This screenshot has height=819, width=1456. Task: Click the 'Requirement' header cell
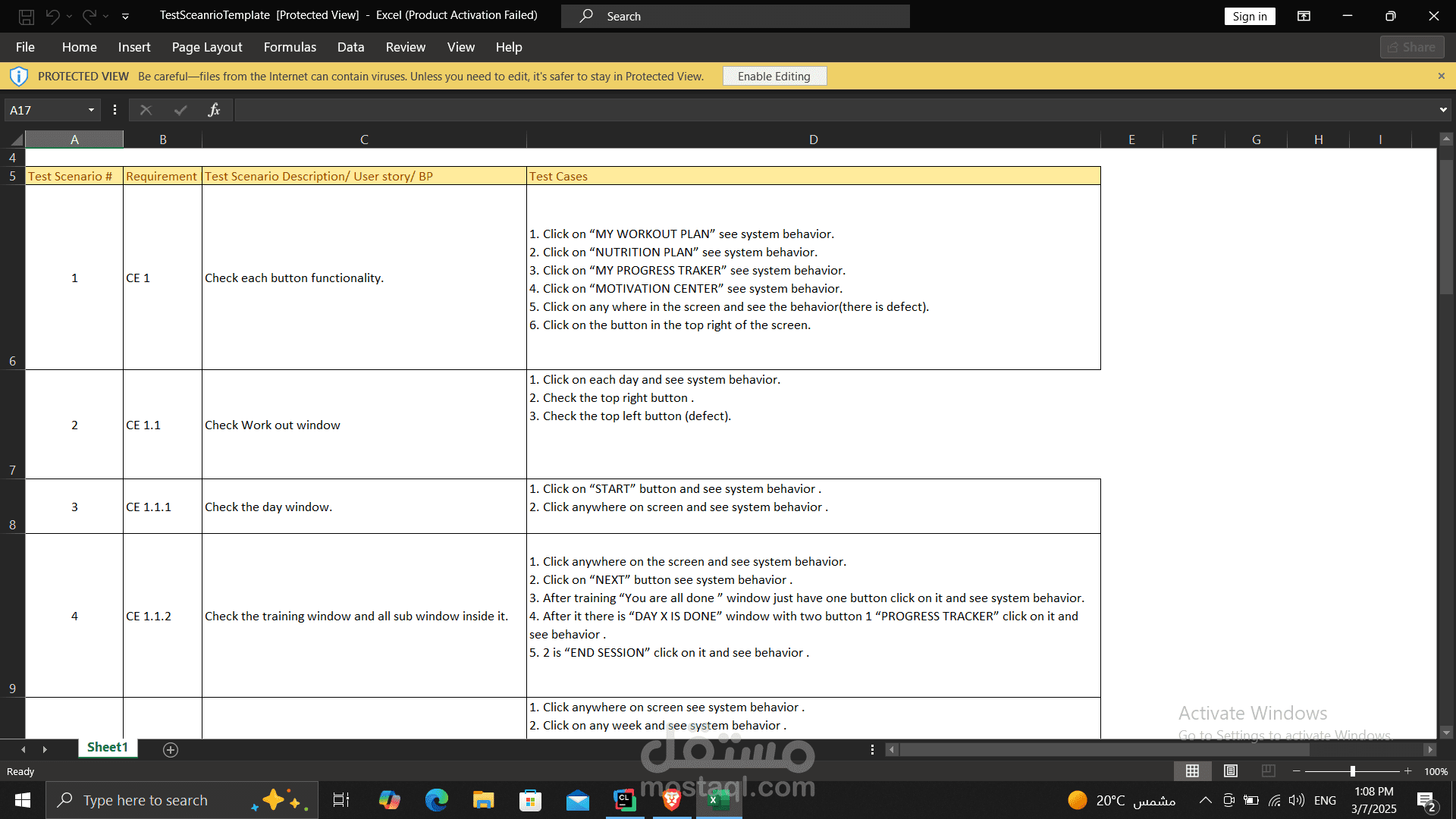[162, 176]
